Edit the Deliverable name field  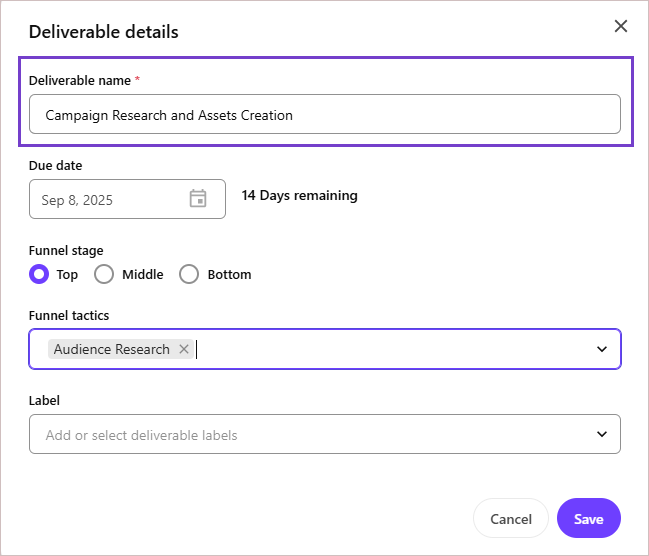coord(325,114)
